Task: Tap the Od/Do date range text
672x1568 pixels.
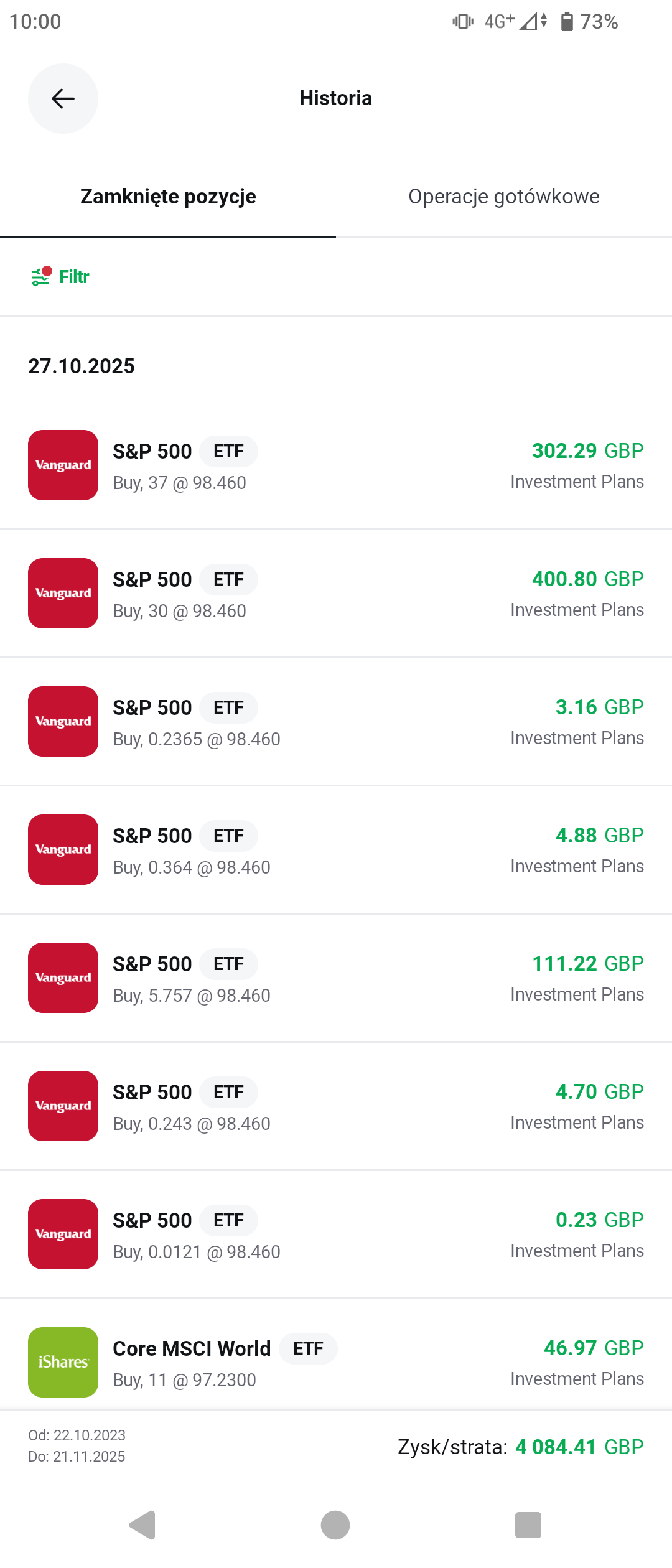Action: tap(77, 1445)
